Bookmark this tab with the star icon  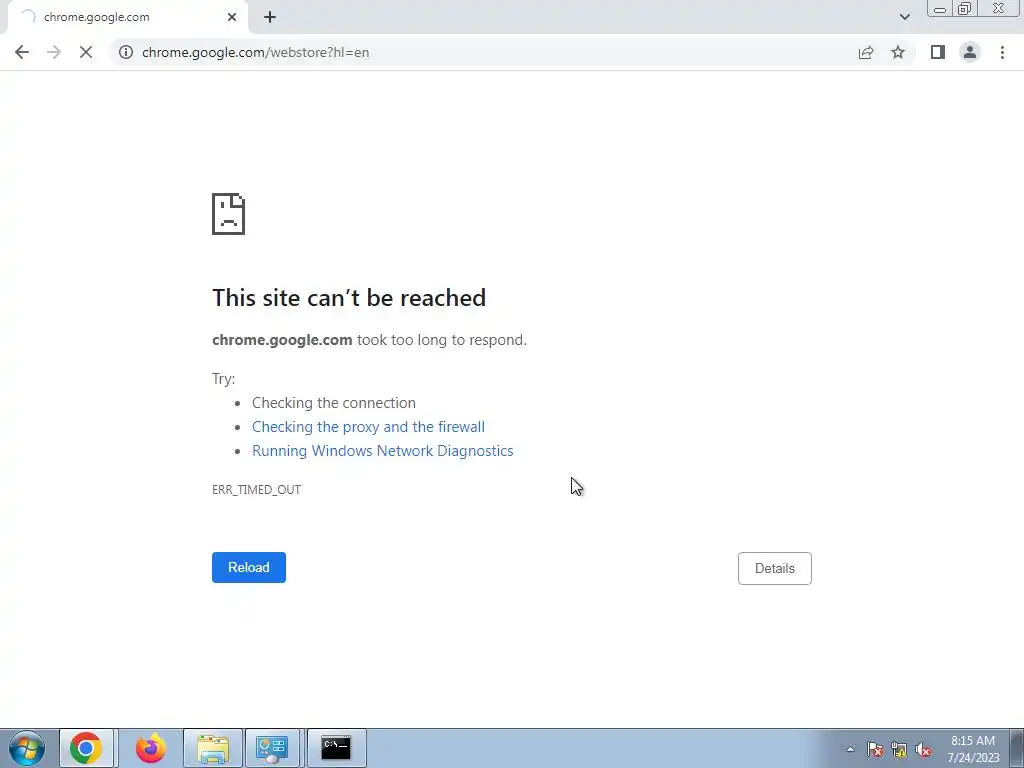[x=898, y=52]
